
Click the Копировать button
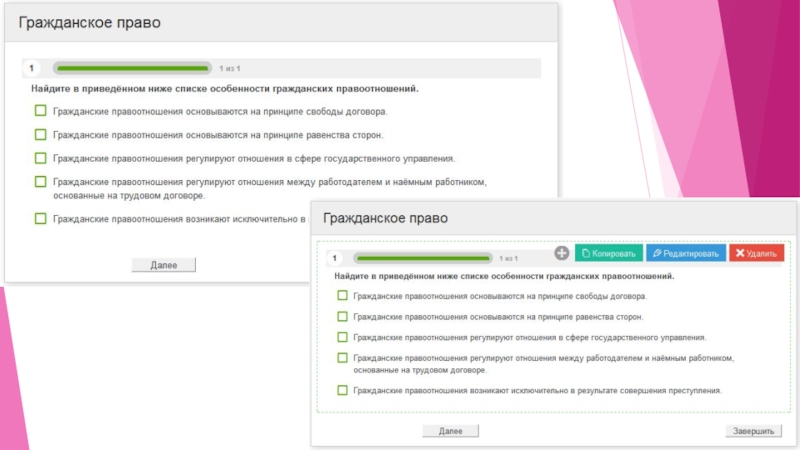(x=609, y=253)
